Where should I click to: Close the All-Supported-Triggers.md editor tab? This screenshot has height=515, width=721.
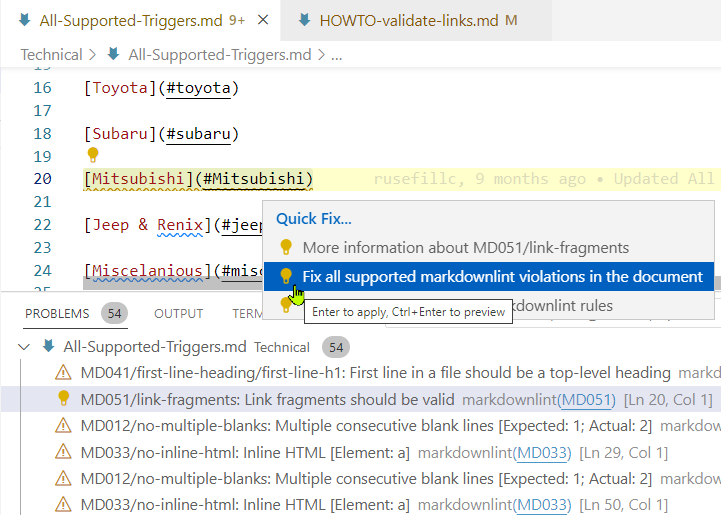[263, 19]
